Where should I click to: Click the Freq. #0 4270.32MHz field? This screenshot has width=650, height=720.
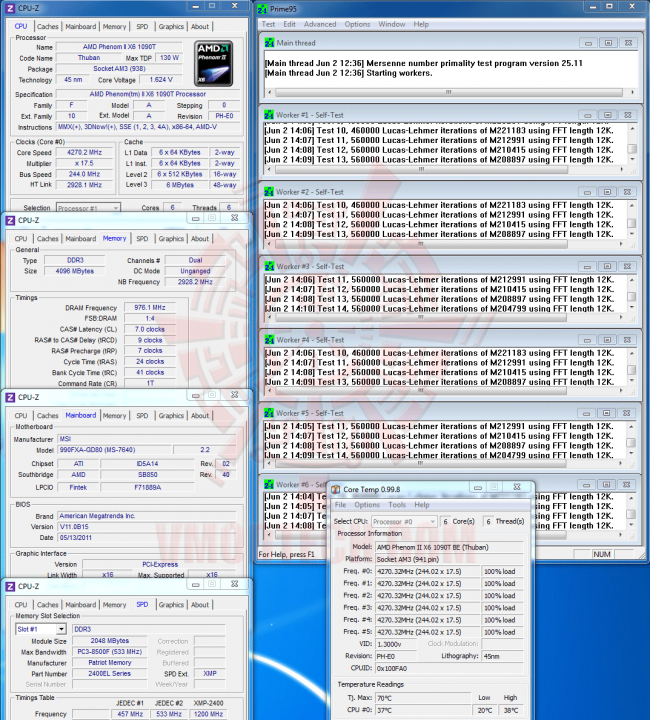click(427, 572)
